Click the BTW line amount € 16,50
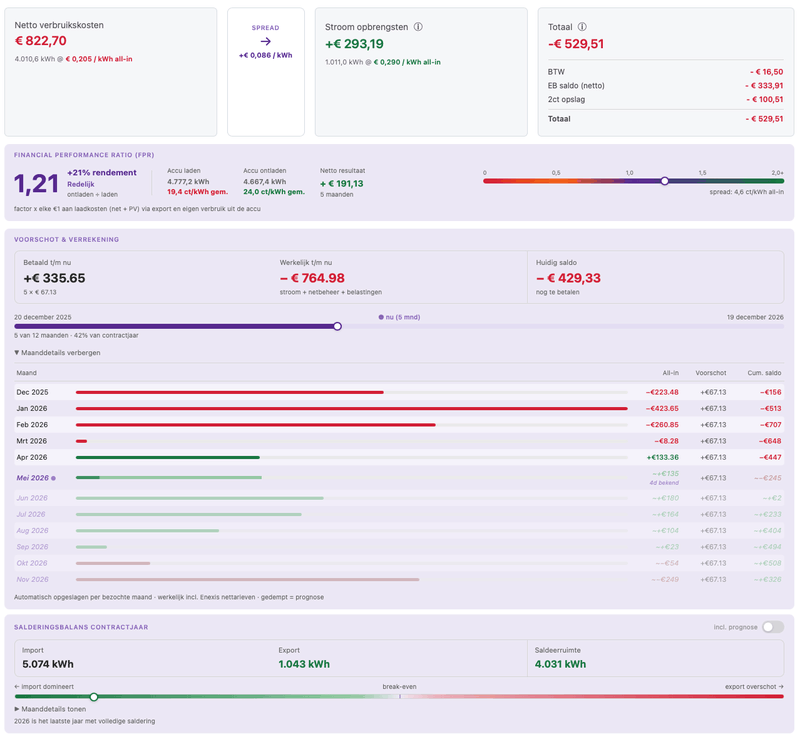The height and width of the screenshot is (734, 800). tap(766, 72)
